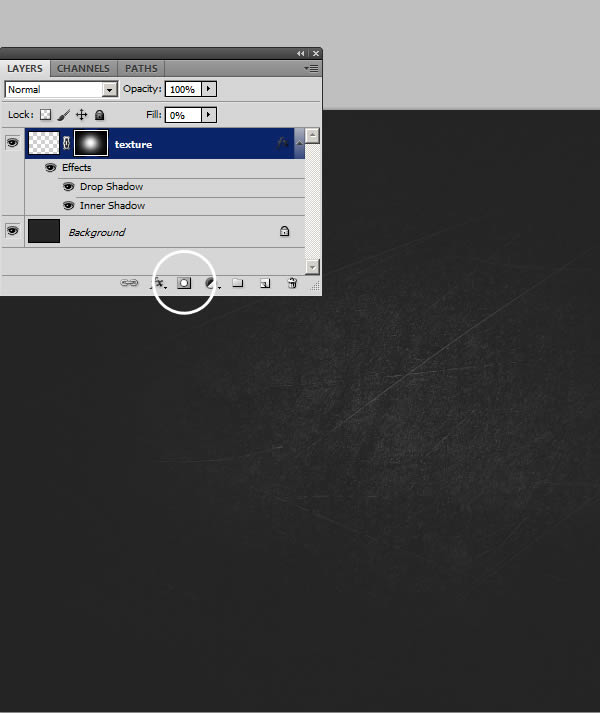Viewport: 600px width, 713px height.
Task: Toggle Lock position for the layer
Action: click(x=82, y=115)
